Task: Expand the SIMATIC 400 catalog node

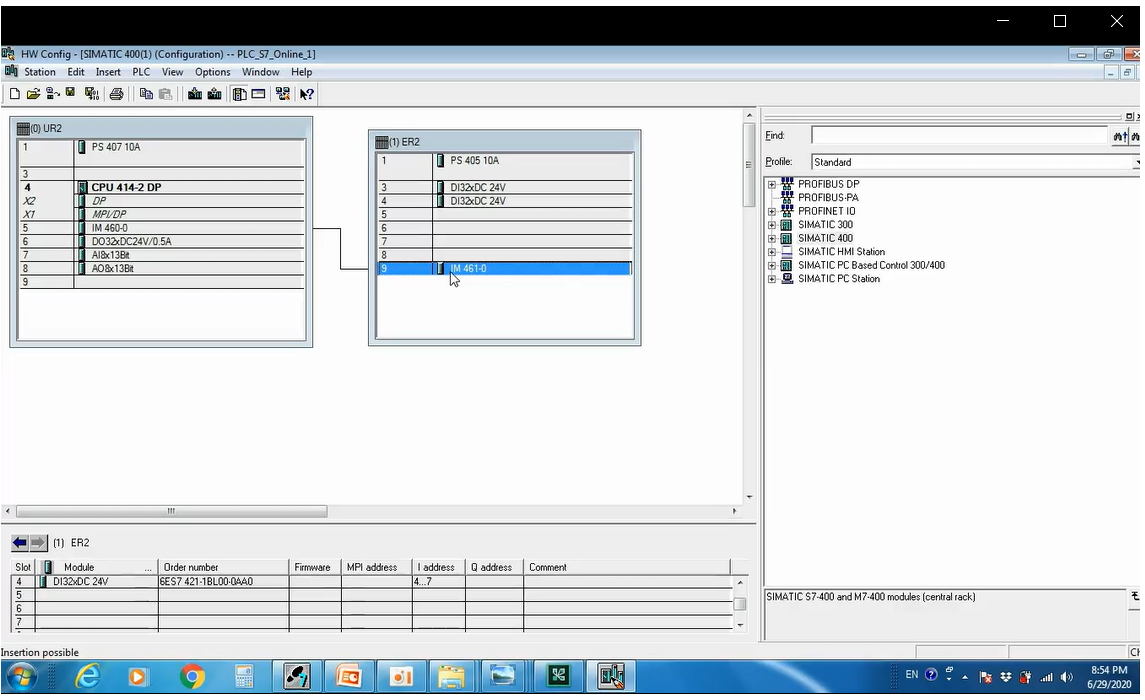Action: (x=772, y=239)
